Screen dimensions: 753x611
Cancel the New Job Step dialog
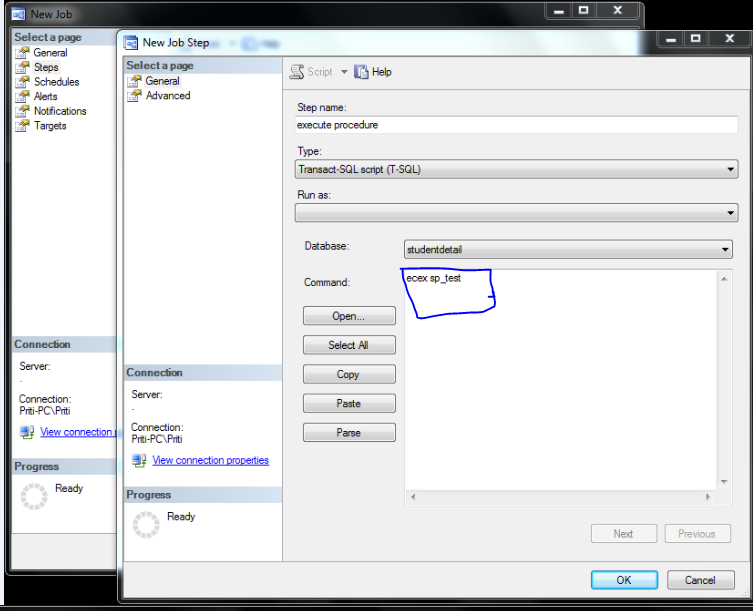pyautogui.click(x=701, y=580)
